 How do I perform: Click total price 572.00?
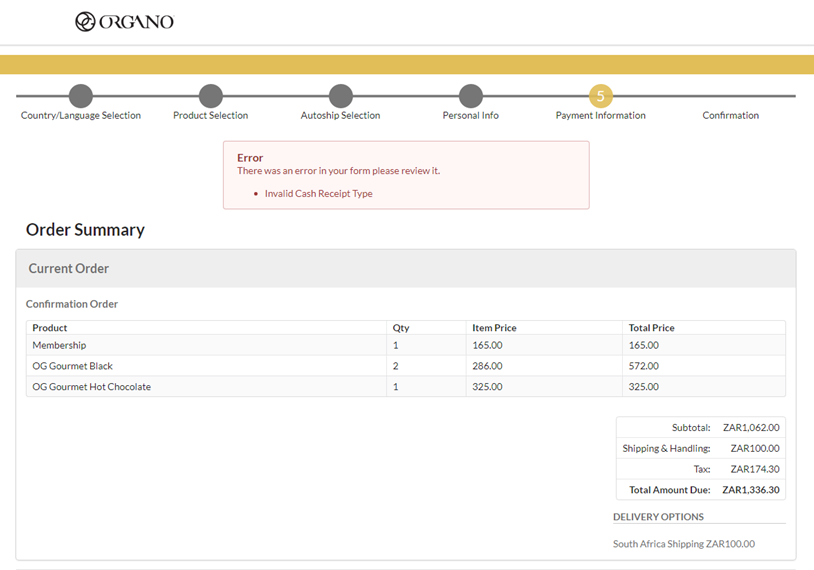coord(644,366)
